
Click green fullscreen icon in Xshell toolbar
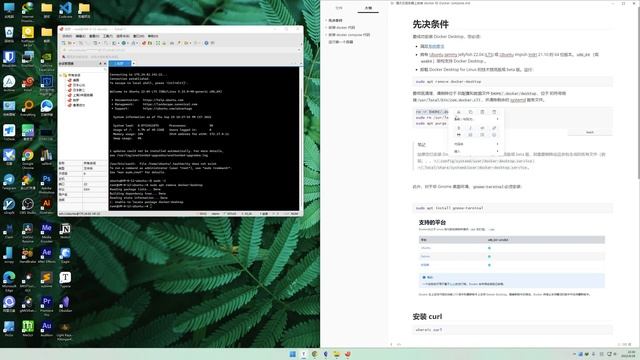coord(158,43)
